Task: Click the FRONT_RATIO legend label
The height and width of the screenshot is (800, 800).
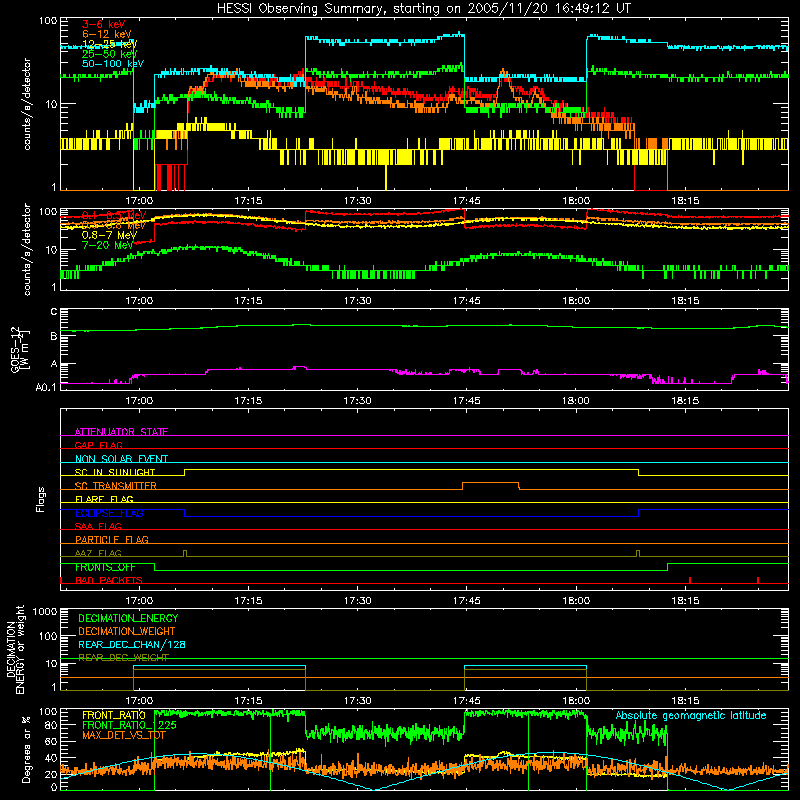Action: (x=114, y=715)
